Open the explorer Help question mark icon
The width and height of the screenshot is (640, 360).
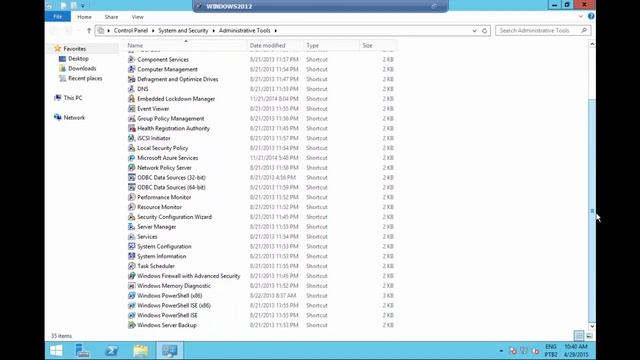[x=591, y=16]
